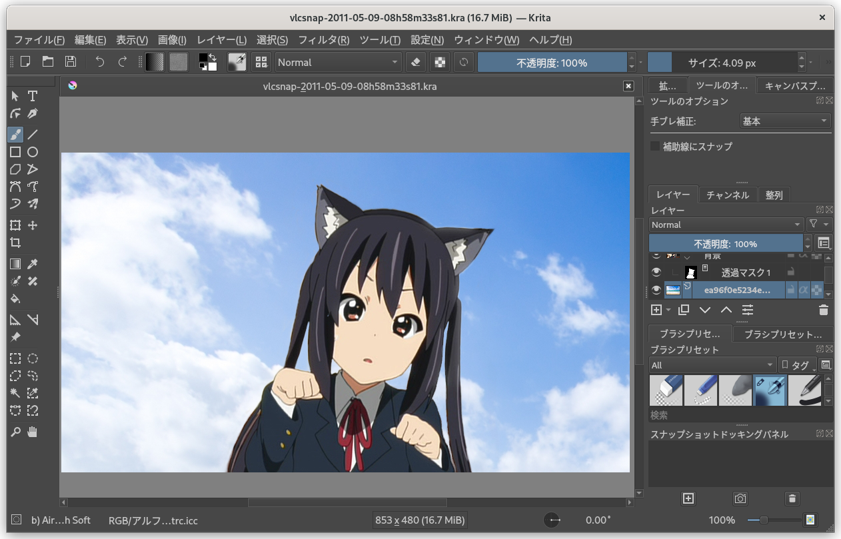Open the layer filter funnel dropdown
841x539 pixels.
[818, 224]
